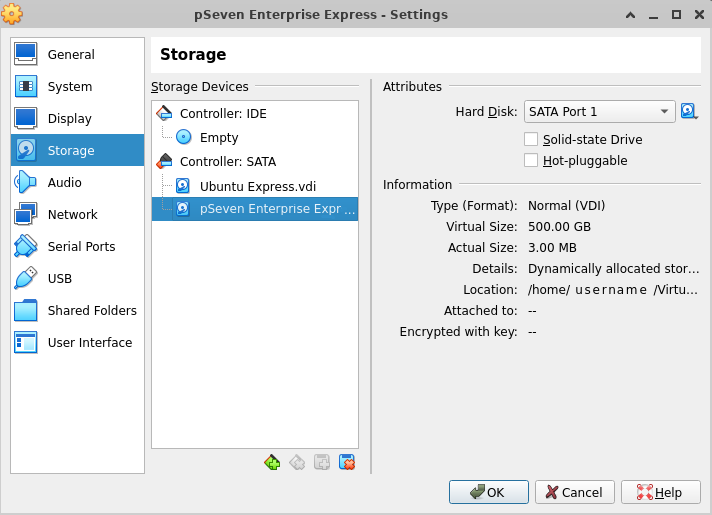This screenshot has height=515, width=712.
Task: Go to the Shared Folders section
Action: 91,311
